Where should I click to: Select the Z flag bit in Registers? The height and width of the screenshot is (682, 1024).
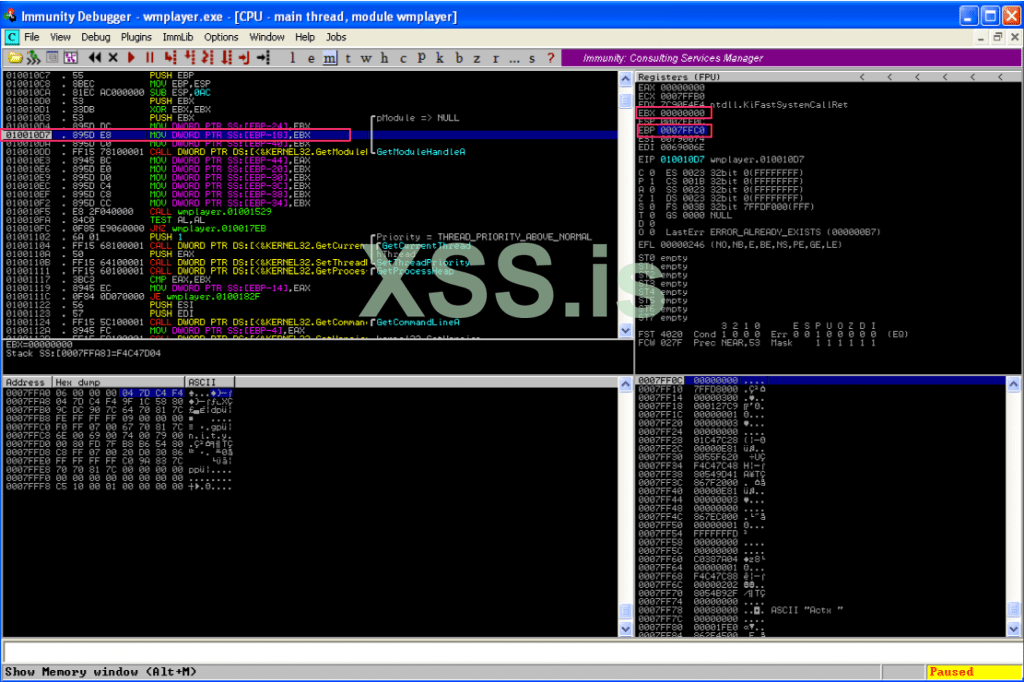pos(640,199)
